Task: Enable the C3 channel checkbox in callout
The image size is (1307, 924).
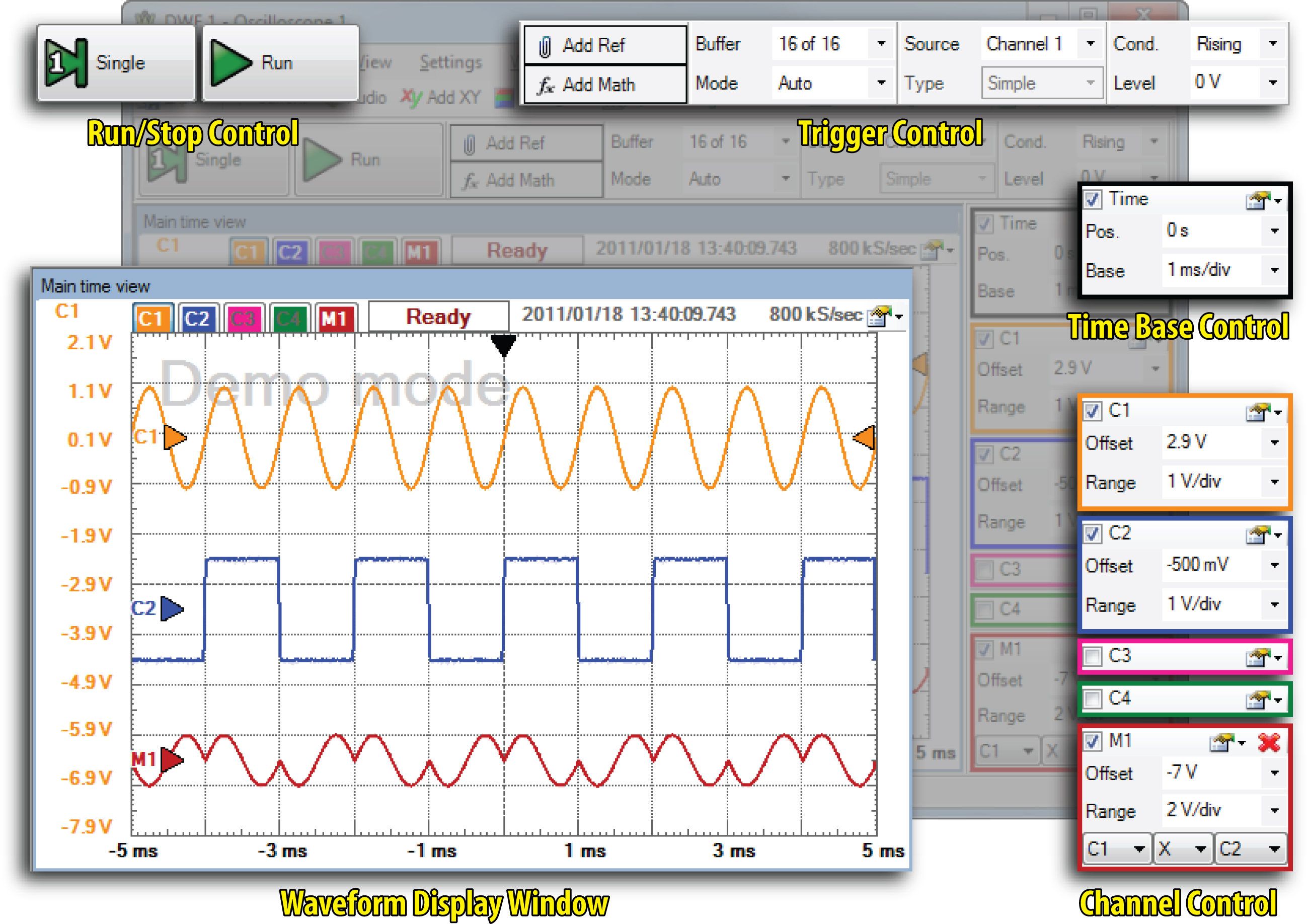Action: (1092, 656)
